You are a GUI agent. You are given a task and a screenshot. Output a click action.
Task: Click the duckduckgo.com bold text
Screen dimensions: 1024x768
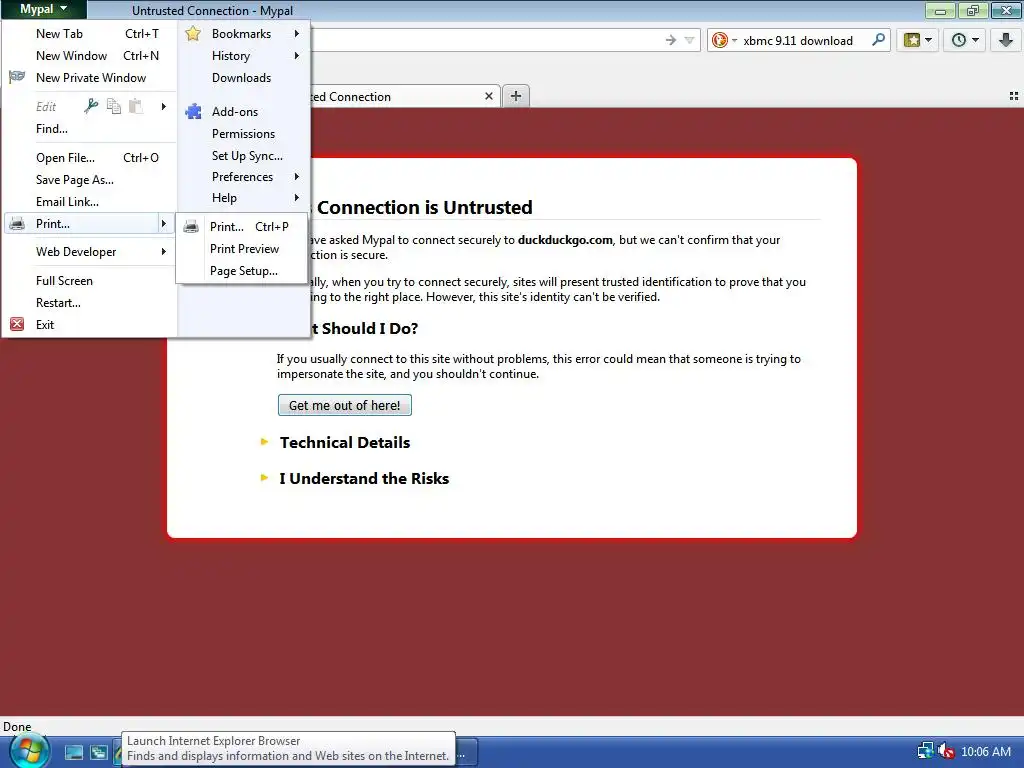pos(565,240)
